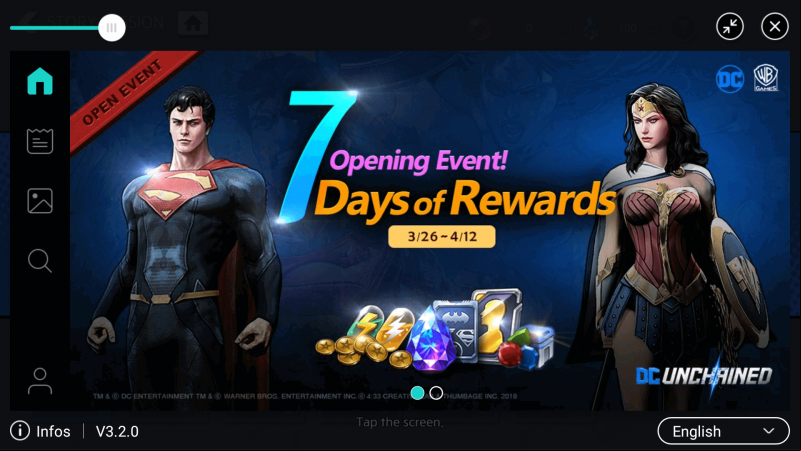Expand language list via chevron arrow

point(769,431)
